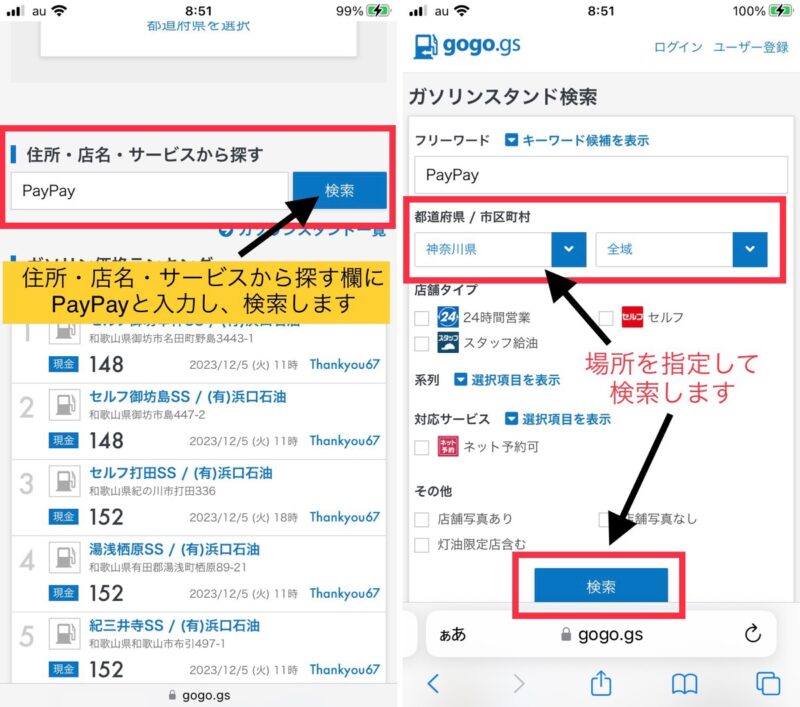
Task: Expand 対応サービス 選択項目を表示
Action: 558,419
